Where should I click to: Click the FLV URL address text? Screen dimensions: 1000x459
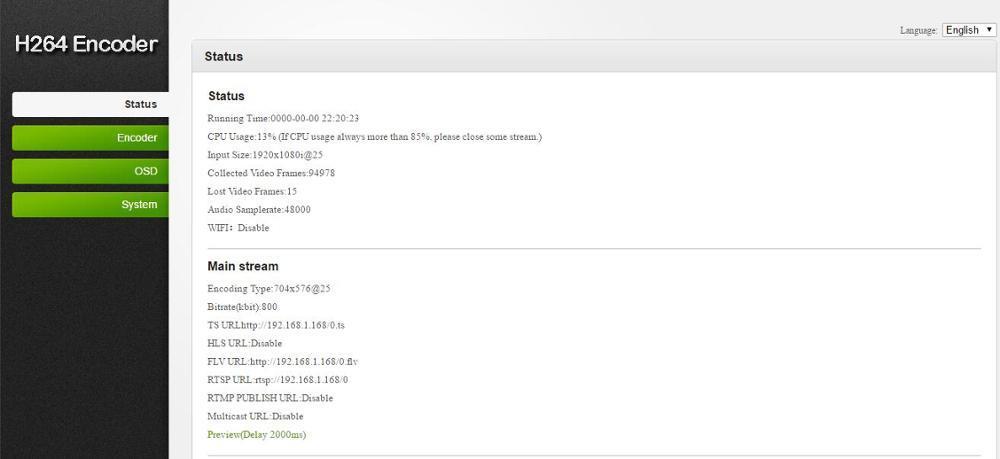click(283, 361)
